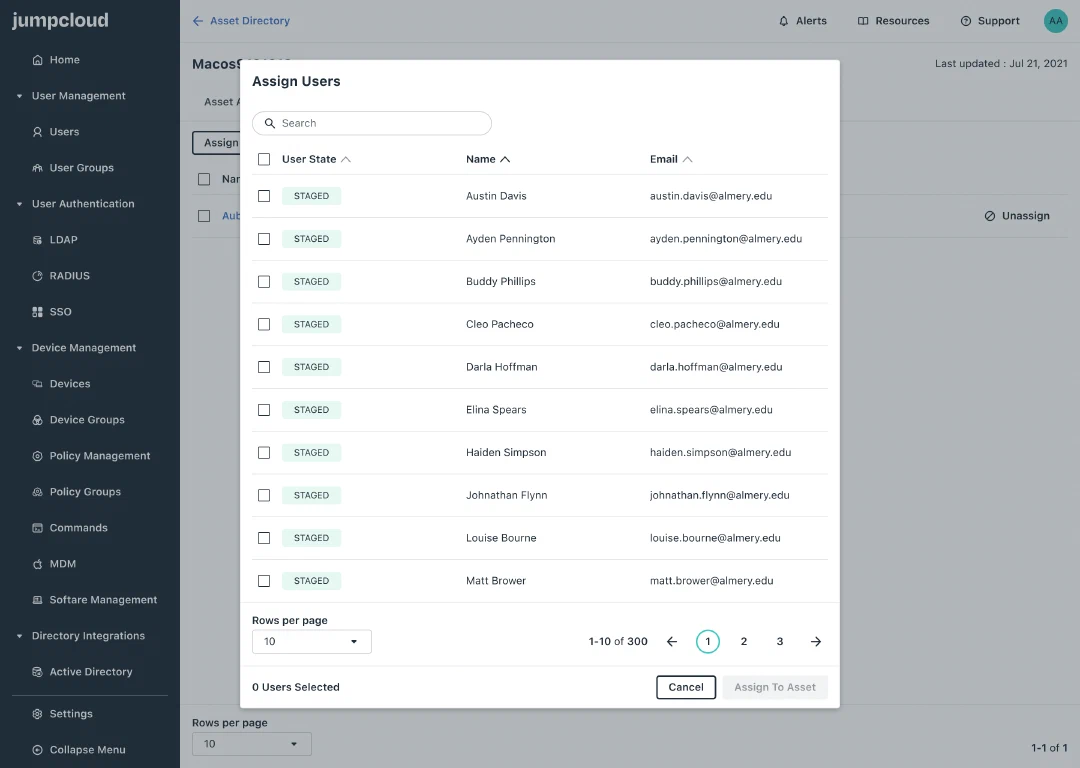This screenshot has height=768, width=1080.
Task: Click the LDAP icon in sidebar
Action: point(37,240)
